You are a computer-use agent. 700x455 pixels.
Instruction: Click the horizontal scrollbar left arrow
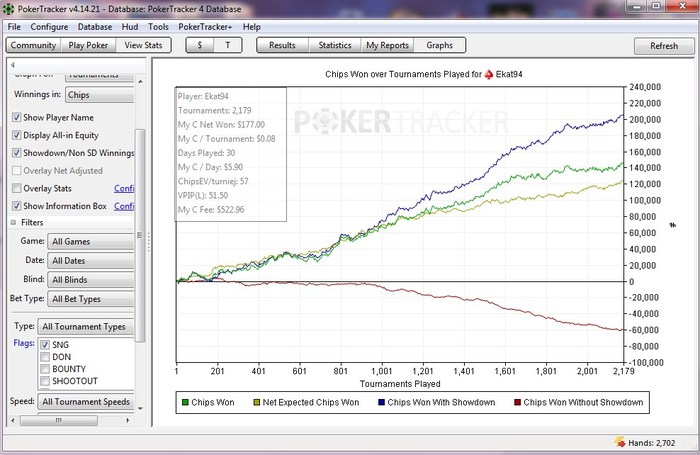pyautogui.click(x=13, y=420)
